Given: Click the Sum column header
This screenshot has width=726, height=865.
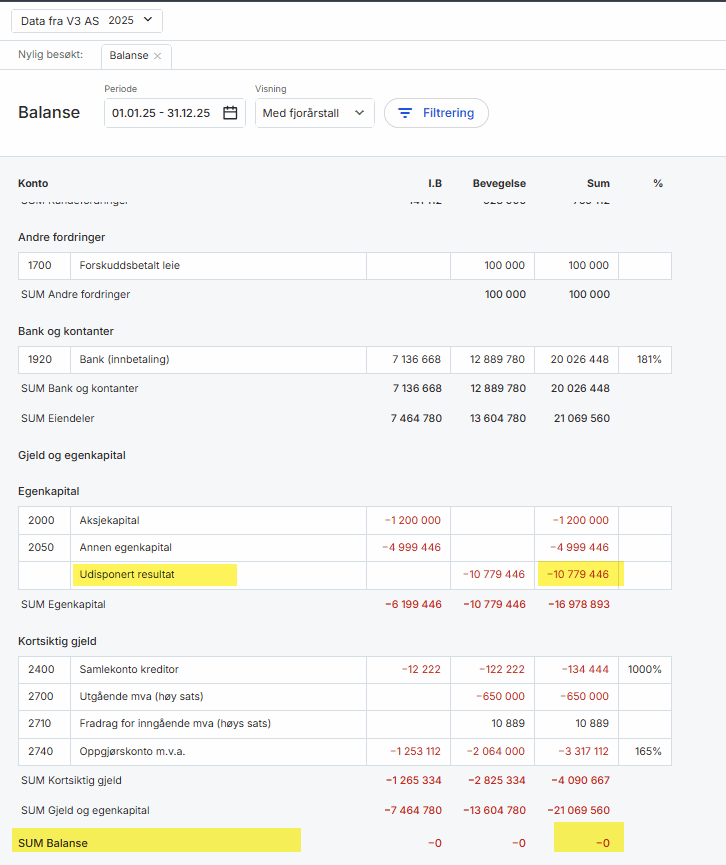Looking at the screenshot, I should tap(598, 183).
